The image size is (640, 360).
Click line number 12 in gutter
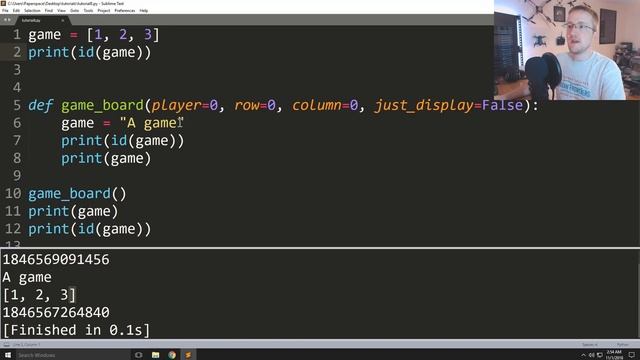[13, 229]
